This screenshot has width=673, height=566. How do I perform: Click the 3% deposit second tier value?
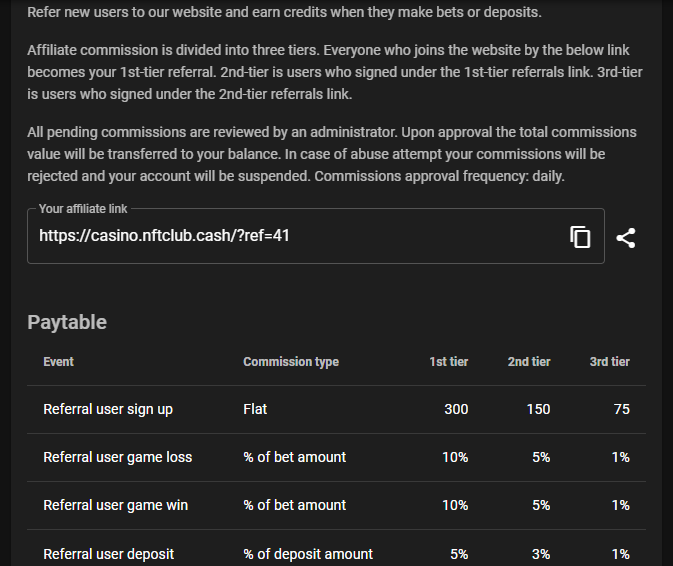[541, 554]
